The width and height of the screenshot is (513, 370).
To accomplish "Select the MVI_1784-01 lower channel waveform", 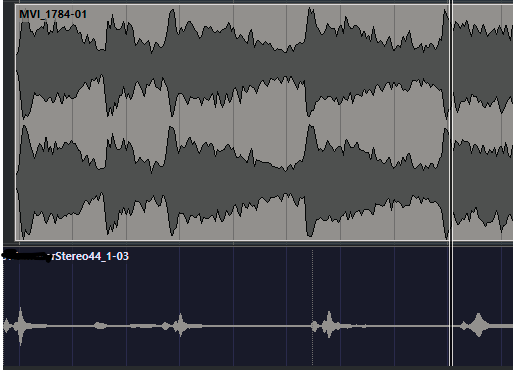I will click(x=232, y=182).
